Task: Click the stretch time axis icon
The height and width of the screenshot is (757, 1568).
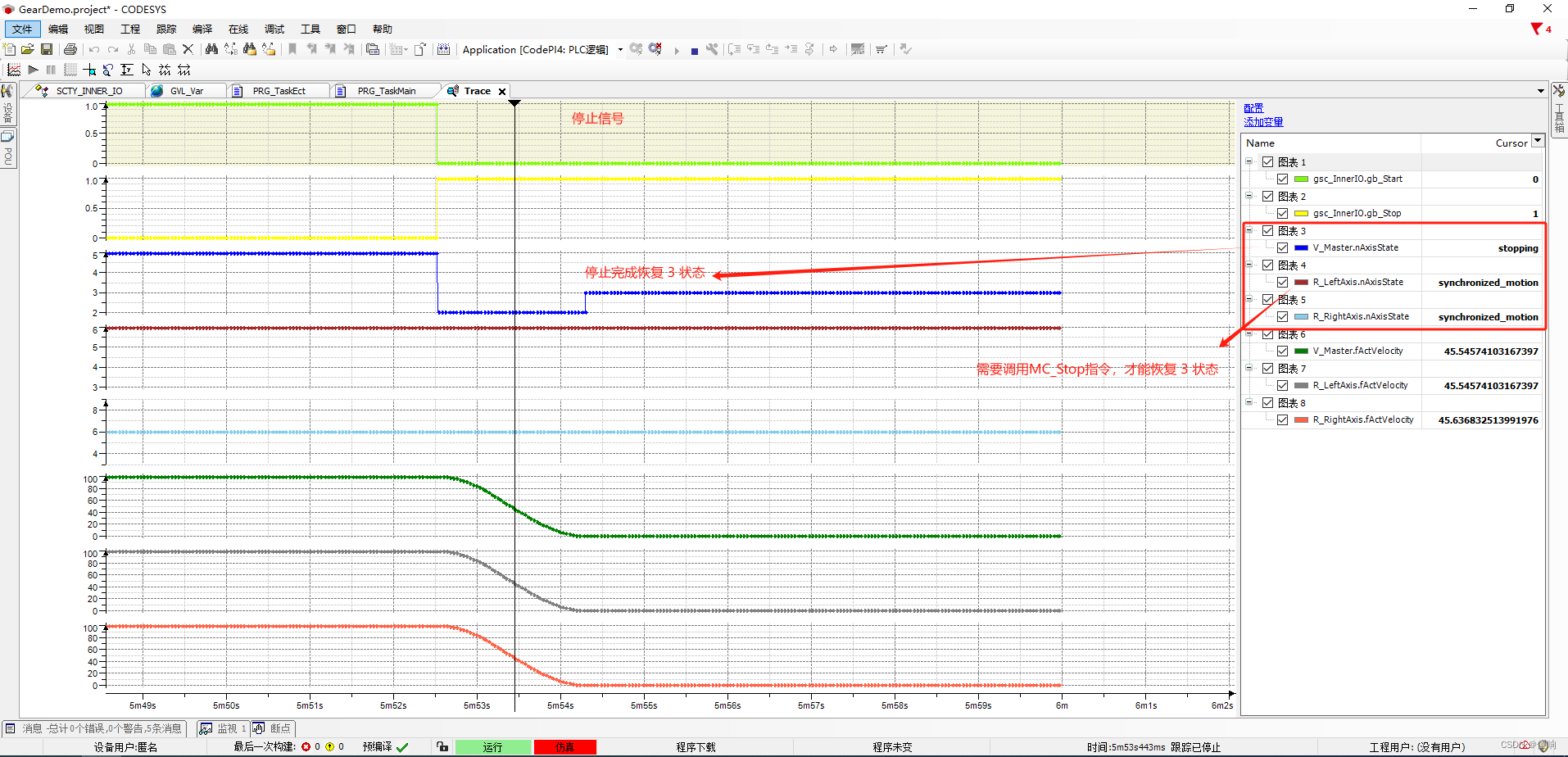Action: [x=184, y=70]
